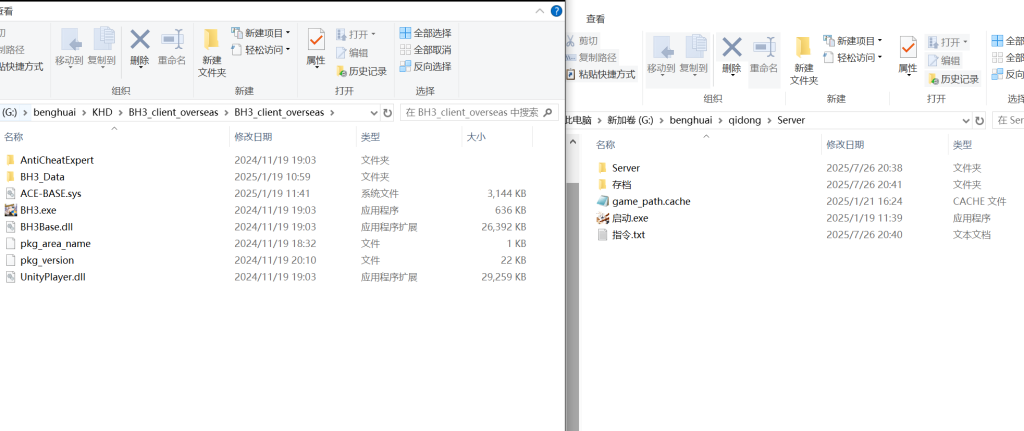Open 属性 in left window ribbon

click(x=316, y=46)
